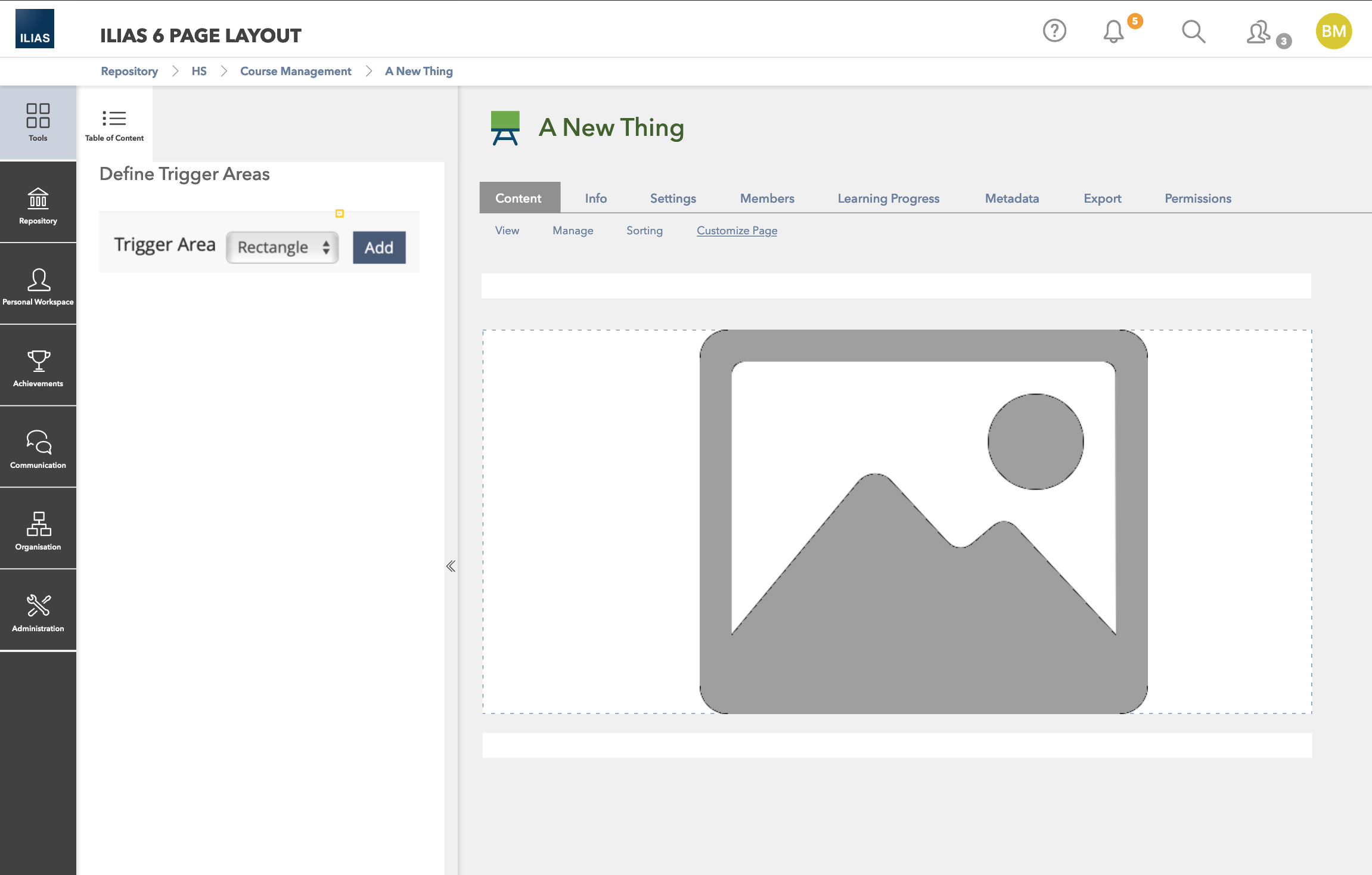Open the Help question mark icon
This screenshot has height=875, width=1372.
click(1054, 31)
